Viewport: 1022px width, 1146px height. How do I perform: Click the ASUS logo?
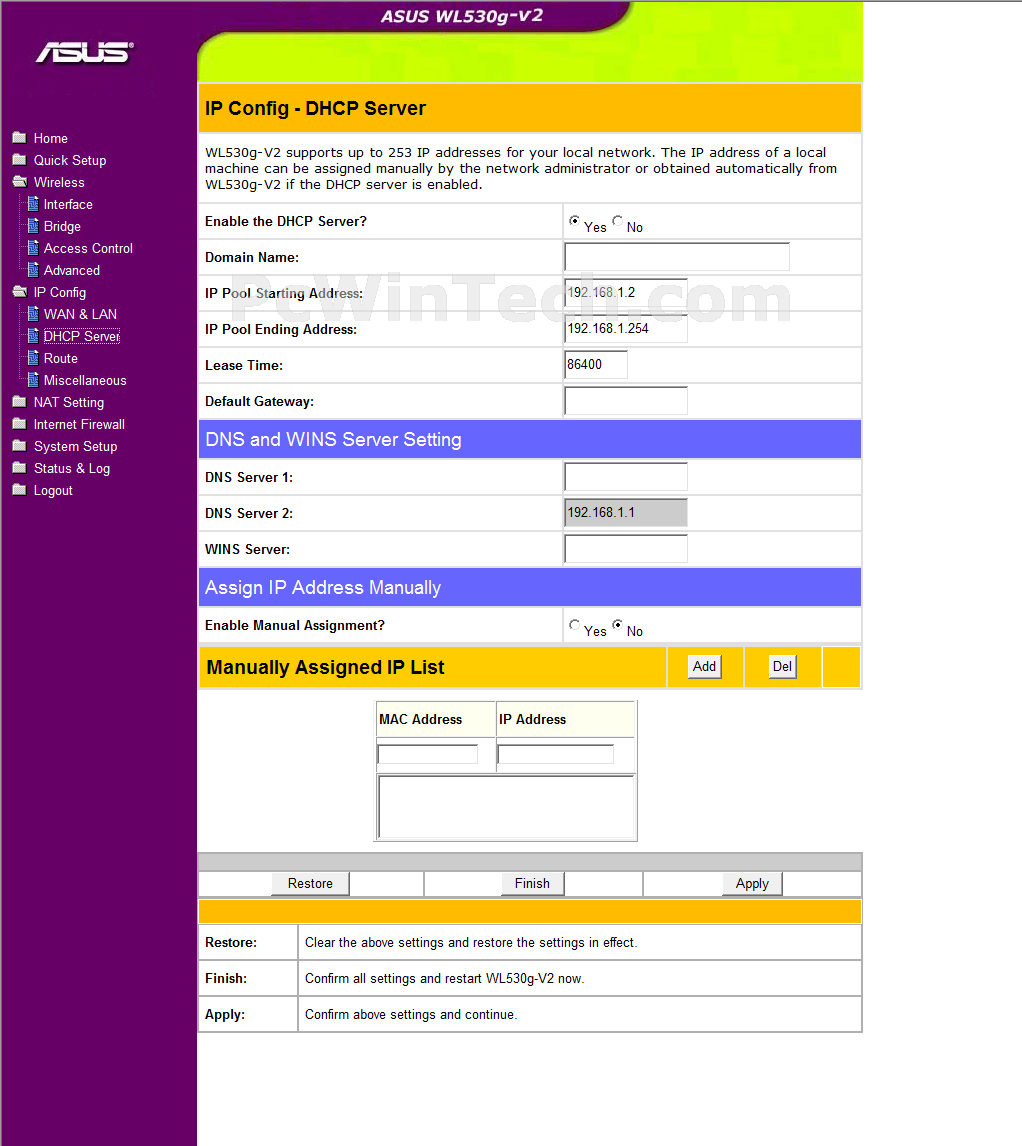point(85,53)
